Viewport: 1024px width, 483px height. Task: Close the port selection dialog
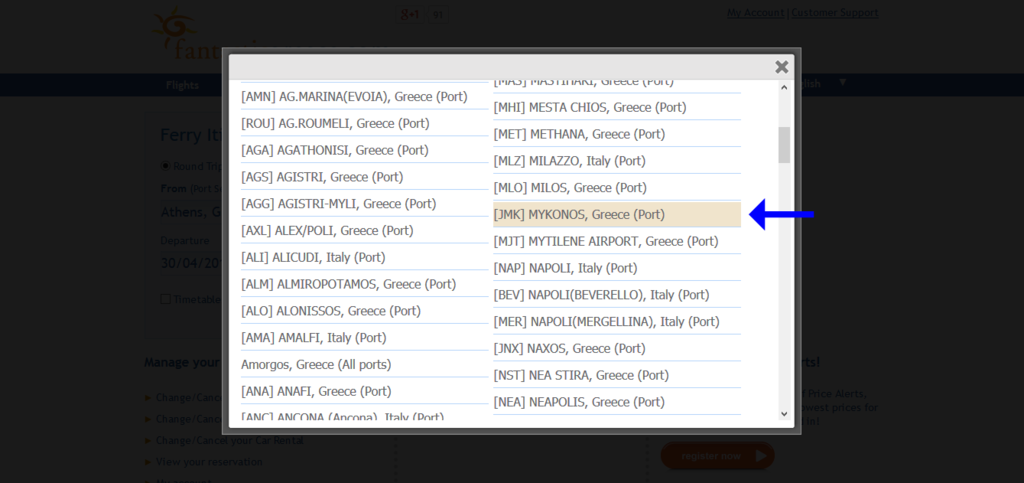pyautogui.click(x=781, y=67)
